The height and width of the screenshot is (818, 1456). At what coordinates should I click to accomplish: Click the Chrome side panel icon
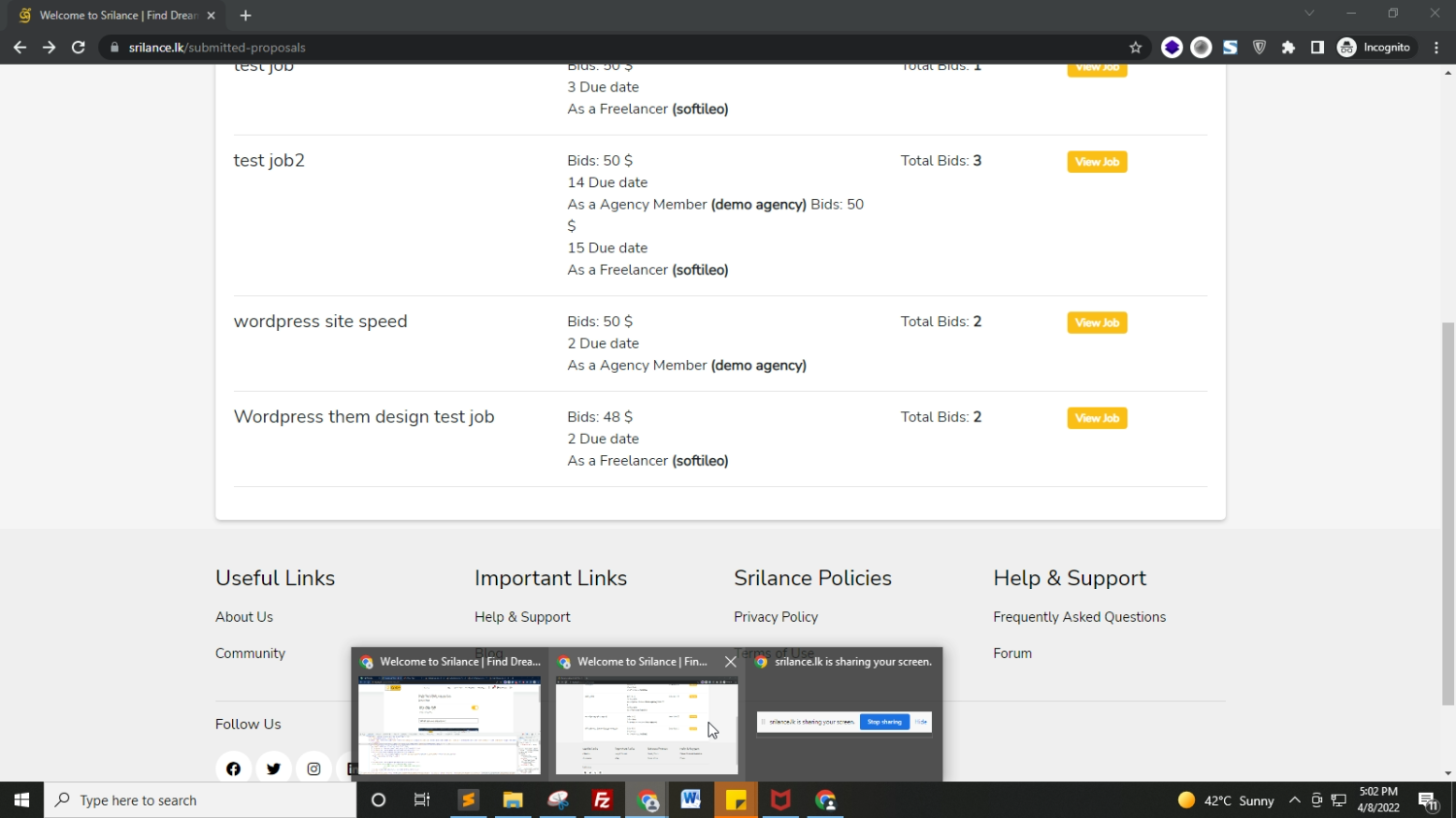coord(1317,48)
